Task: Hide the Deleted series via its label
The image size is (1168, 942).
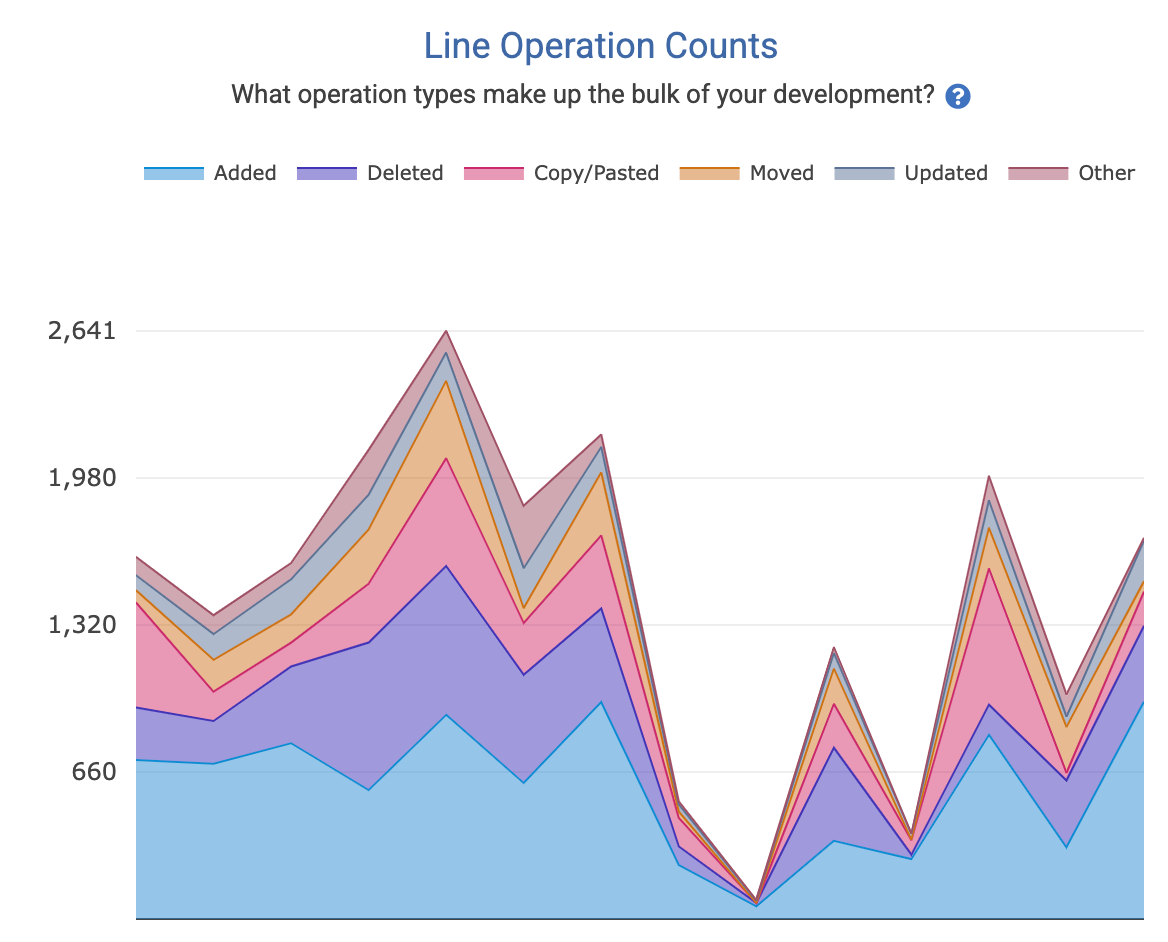Action: click(x=405, y=173)
